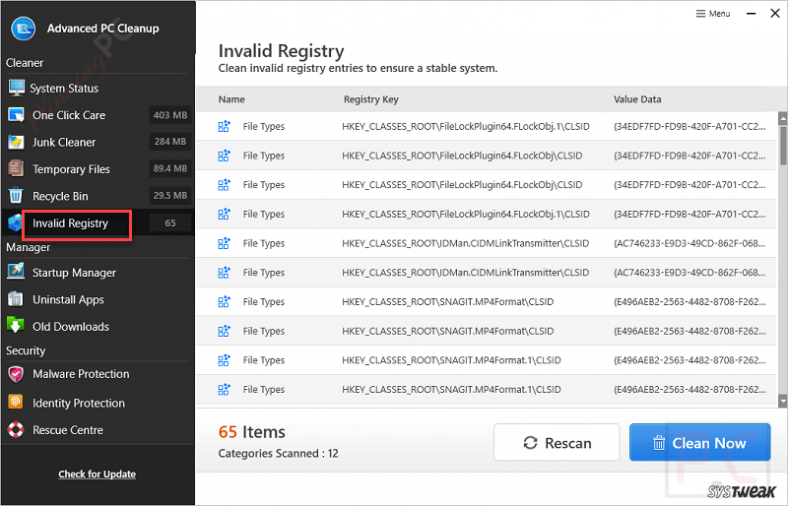Click the One Click Care icon
The width and height of the screenshot is (788, 506).
(x=16, y=115)
